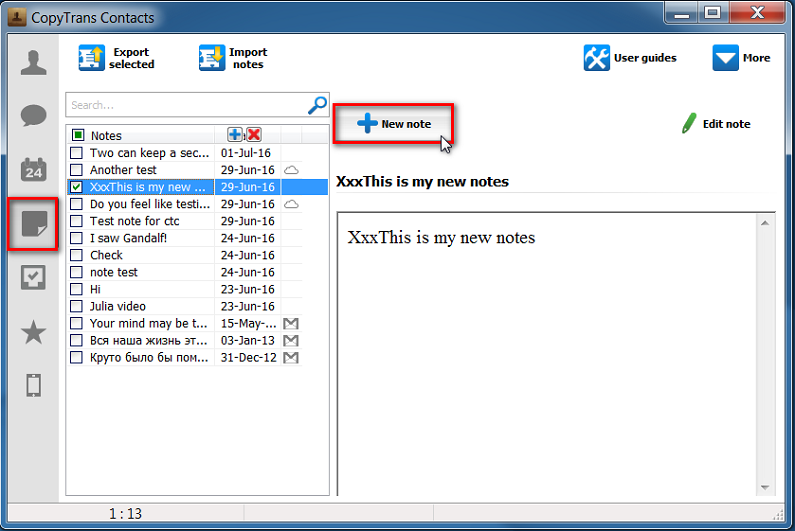Click the XxxThis is my new notes heading
Screen dimensions: 795x531
(x=422, y=182)
